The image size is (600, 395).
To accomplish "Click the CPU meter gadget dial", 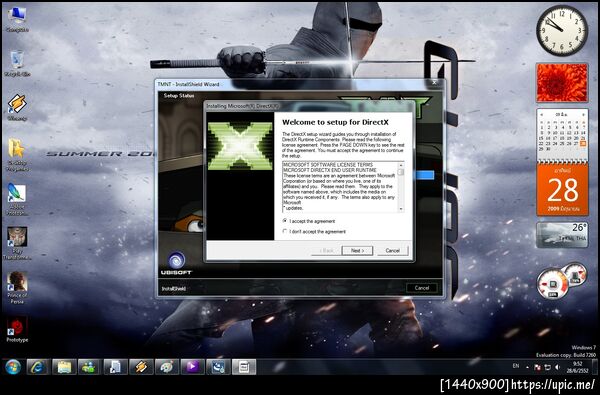I will point(553,284).
